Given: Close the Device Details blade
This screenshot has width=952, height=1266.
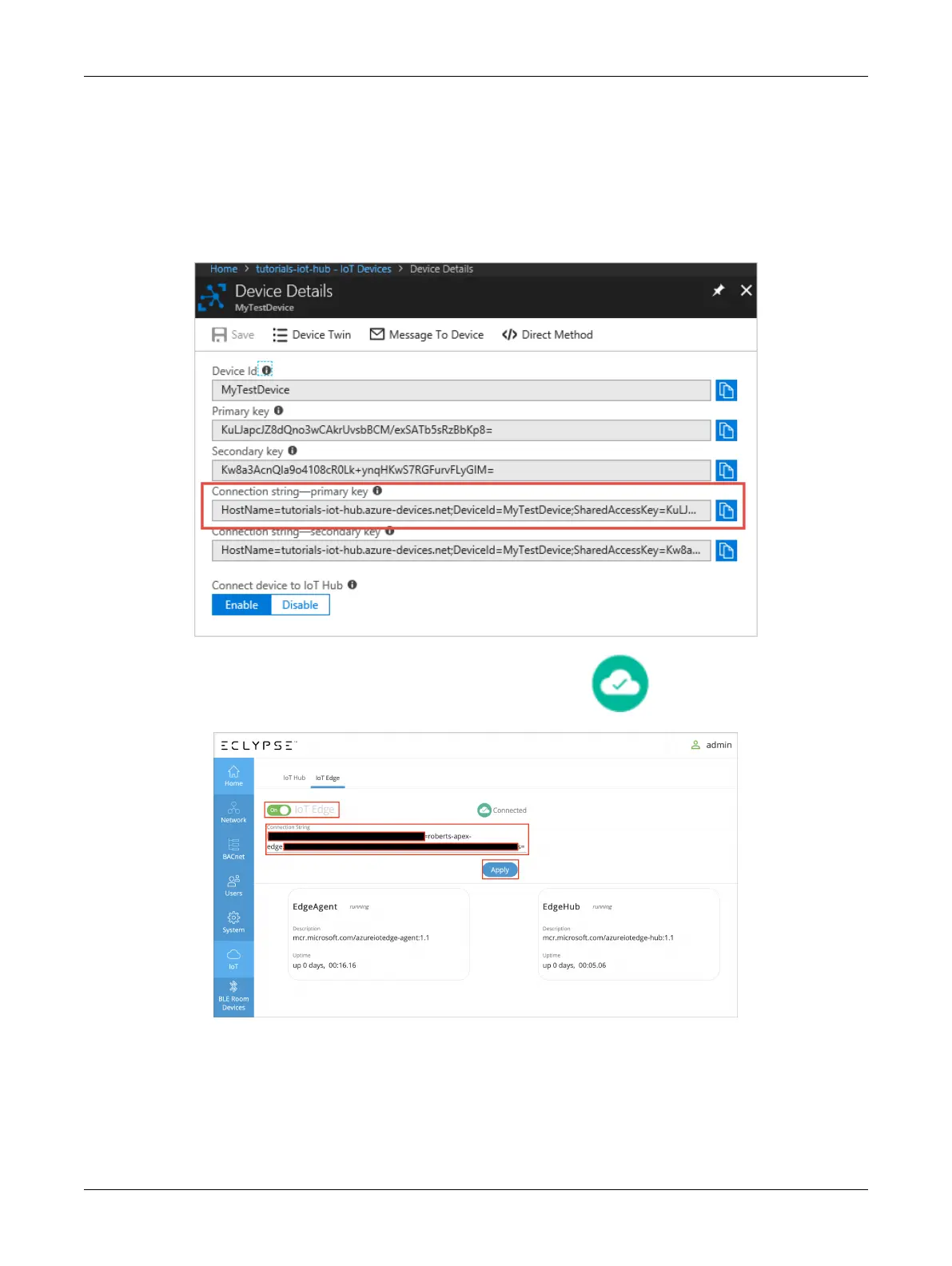Looking at the screenshot, I should click(x=746, y=290).
